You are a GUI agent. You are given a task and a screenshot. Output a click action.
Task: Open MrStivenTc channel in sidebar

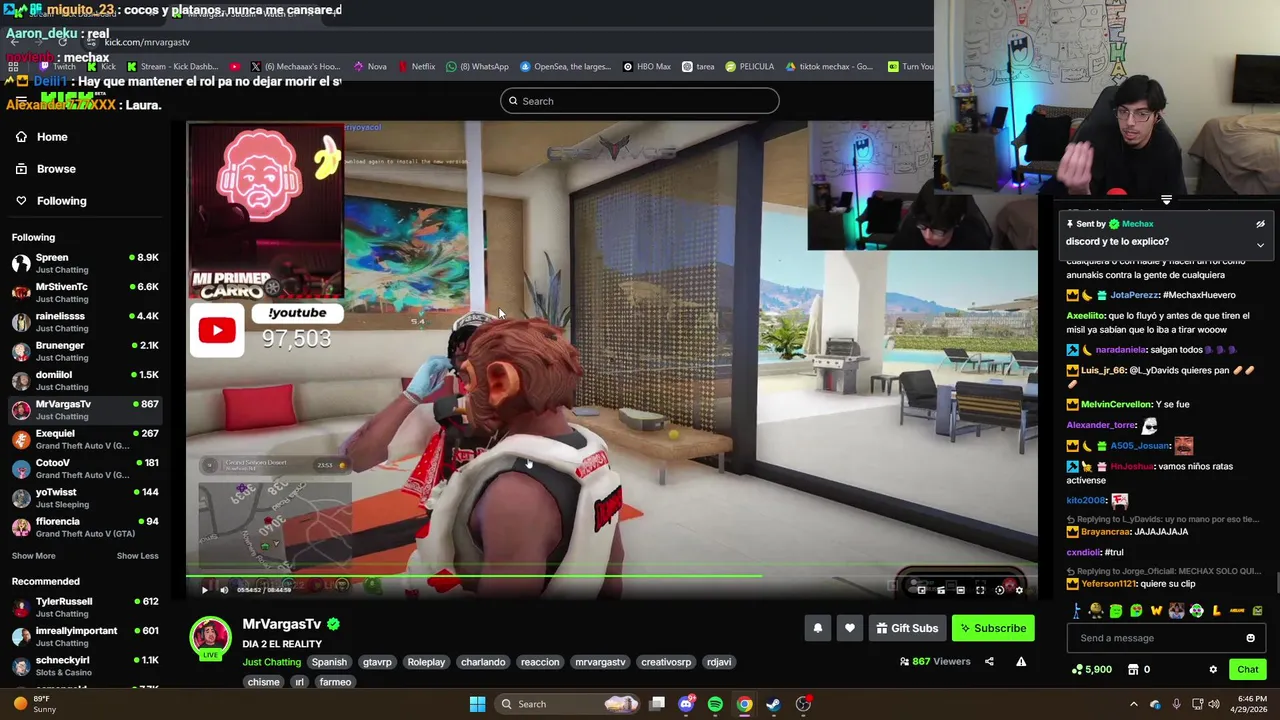click(85, 292)
